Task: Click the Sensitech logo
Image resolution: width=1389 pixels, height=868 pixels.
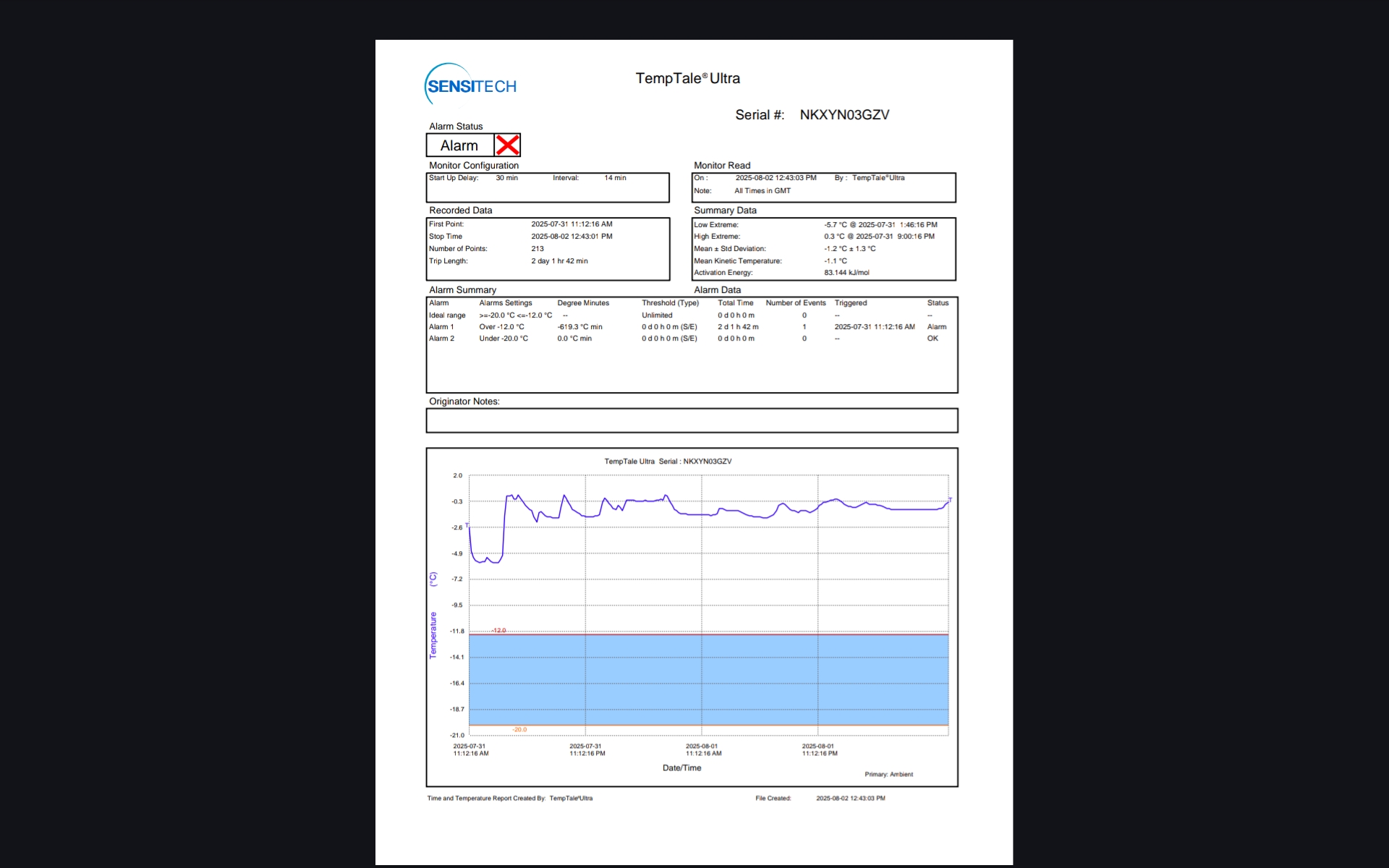Action: click(x=471, y=86)
